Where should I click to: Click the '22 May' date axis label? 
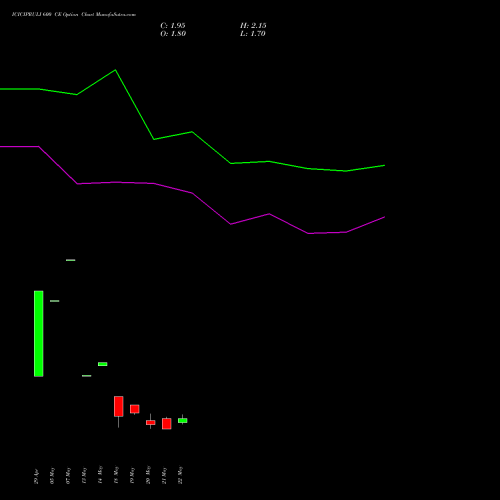[180, 475]
